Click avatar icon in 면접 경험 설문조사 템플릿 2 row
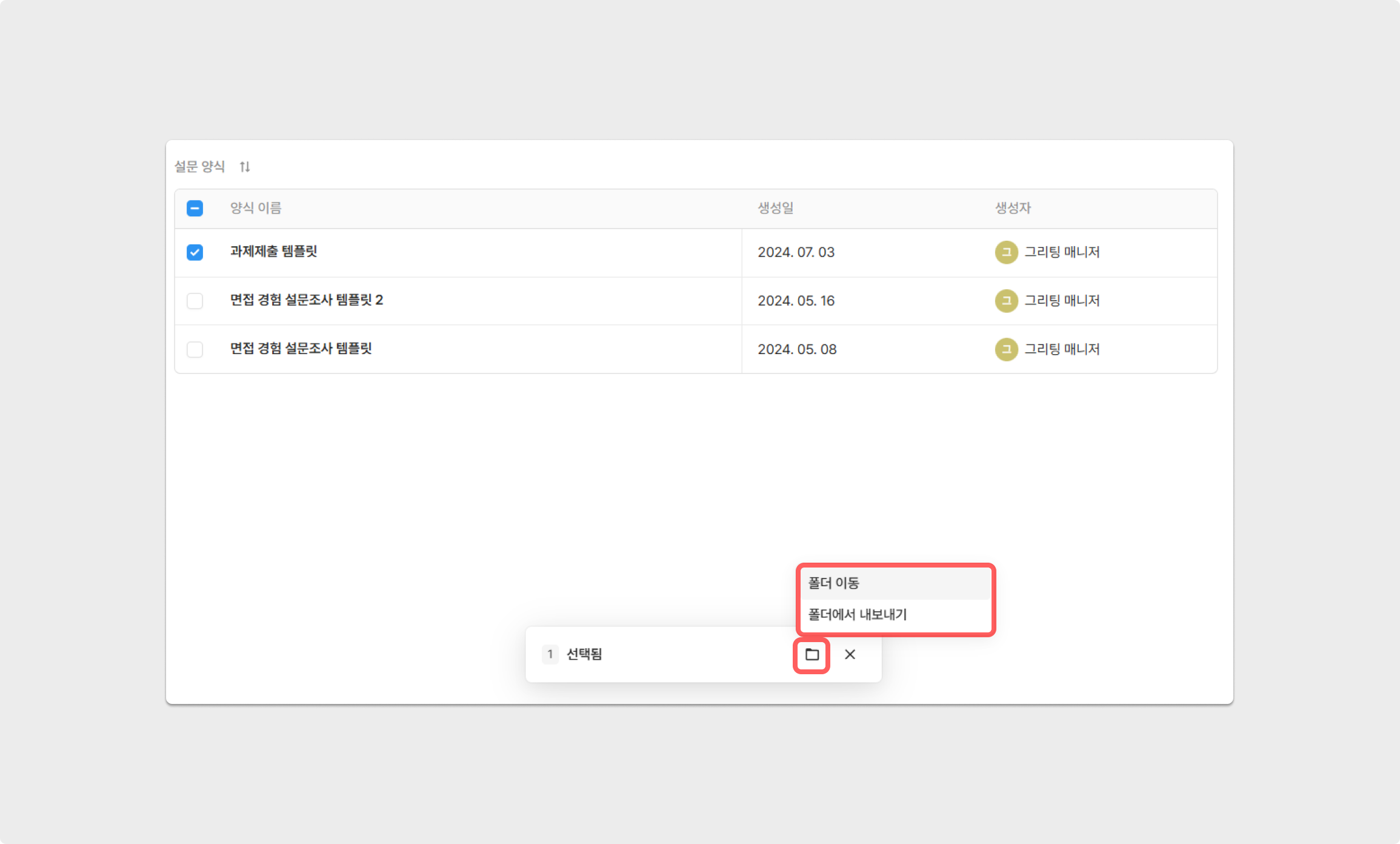Screen dimensions: 1400x844 click(x=1006, y=301)
